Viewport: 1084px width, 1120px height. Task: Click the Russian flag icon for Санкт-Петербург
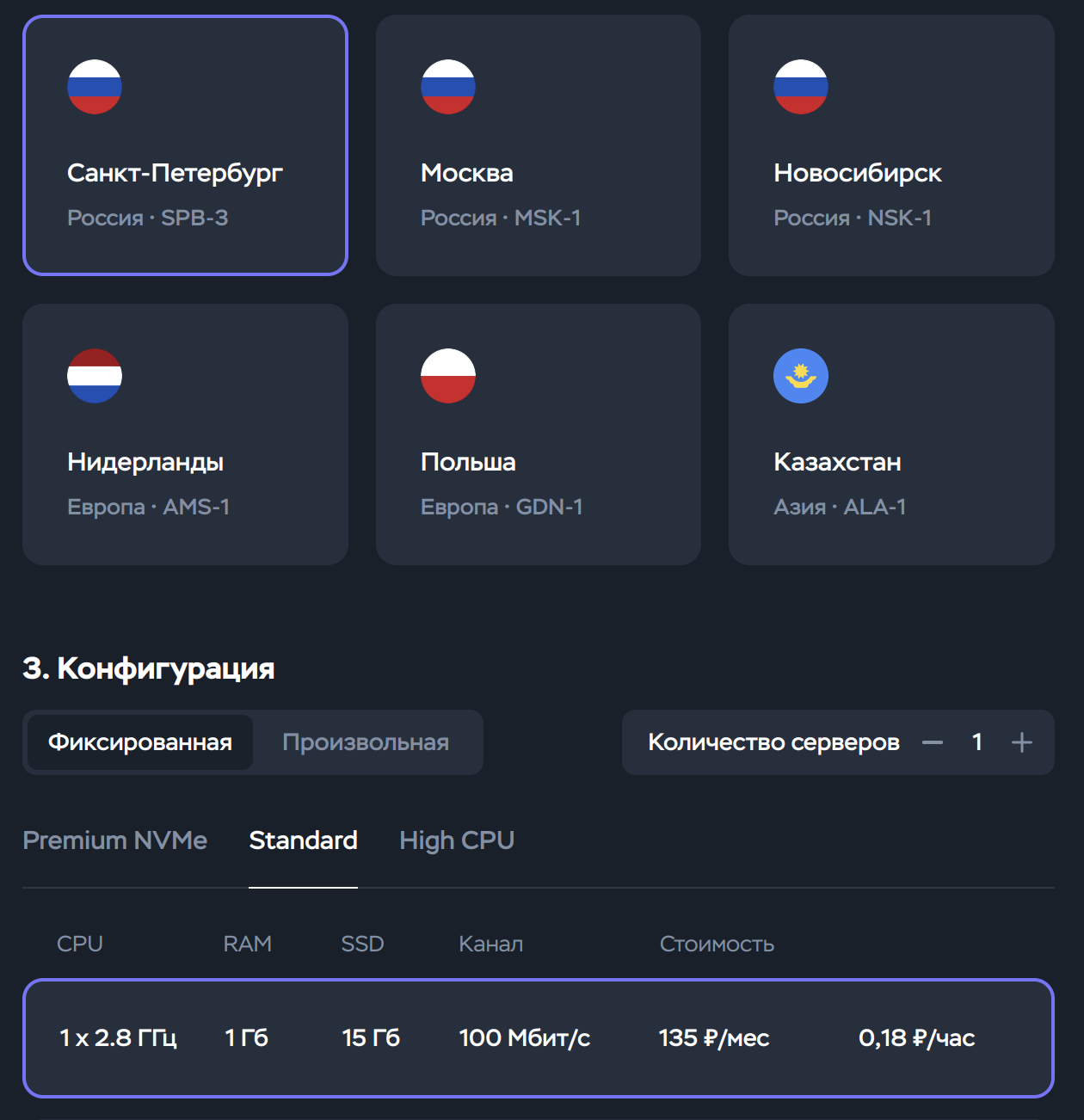tap(95, 87)
